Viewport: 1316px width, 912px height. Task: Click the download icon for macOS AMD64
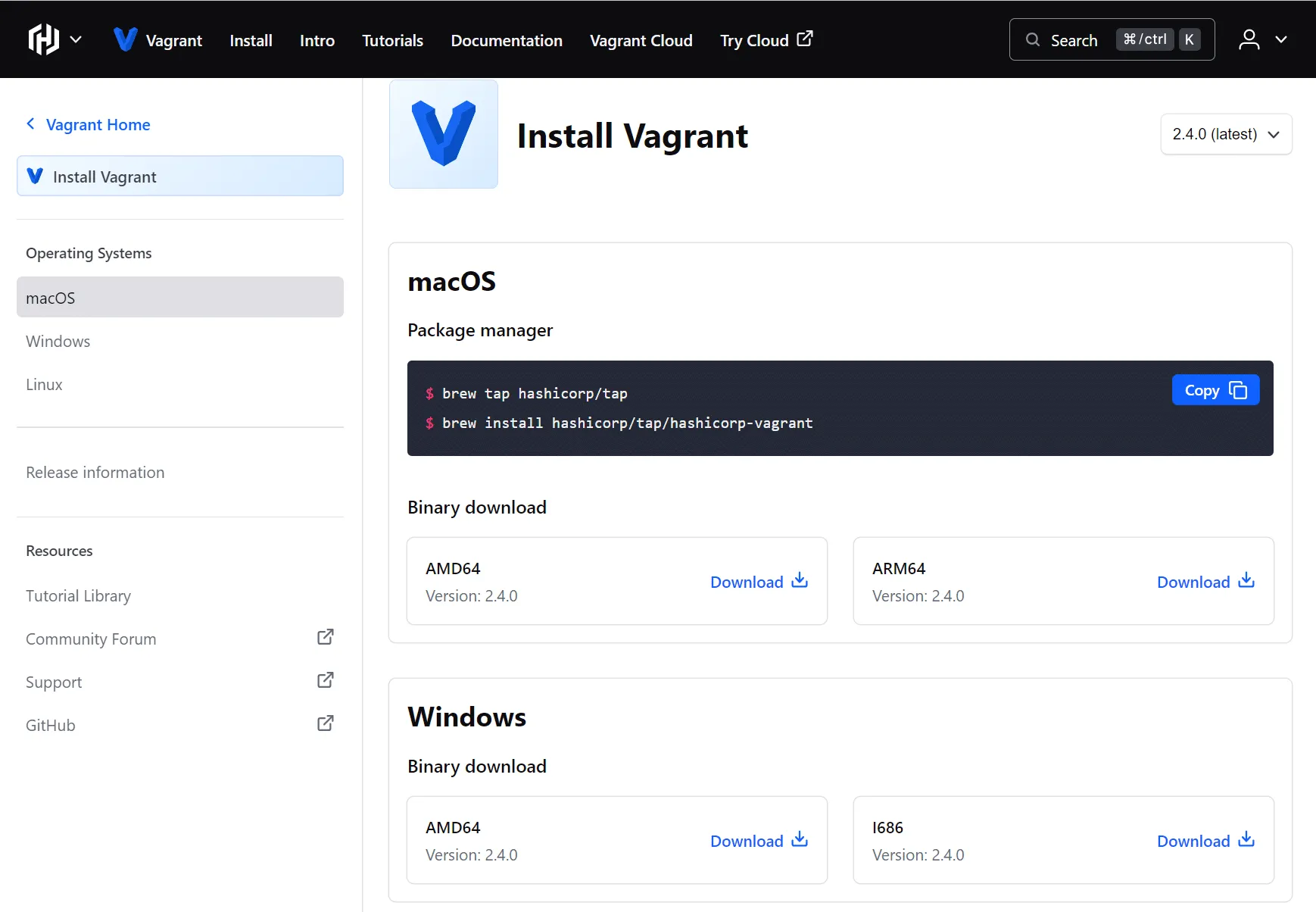click(x=800, y=580)
